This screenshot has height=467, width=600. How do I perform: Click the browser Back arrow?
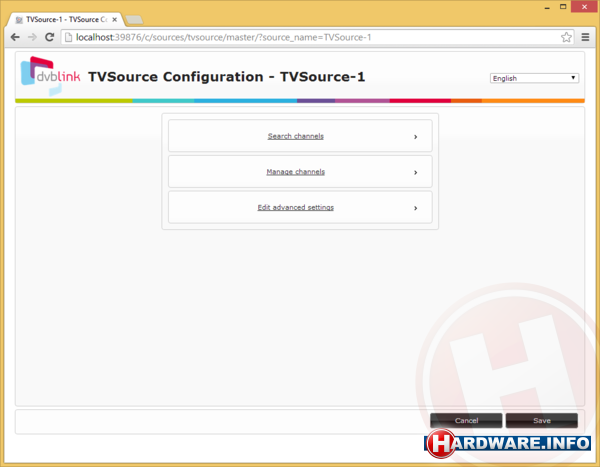(x=15, y=37)
